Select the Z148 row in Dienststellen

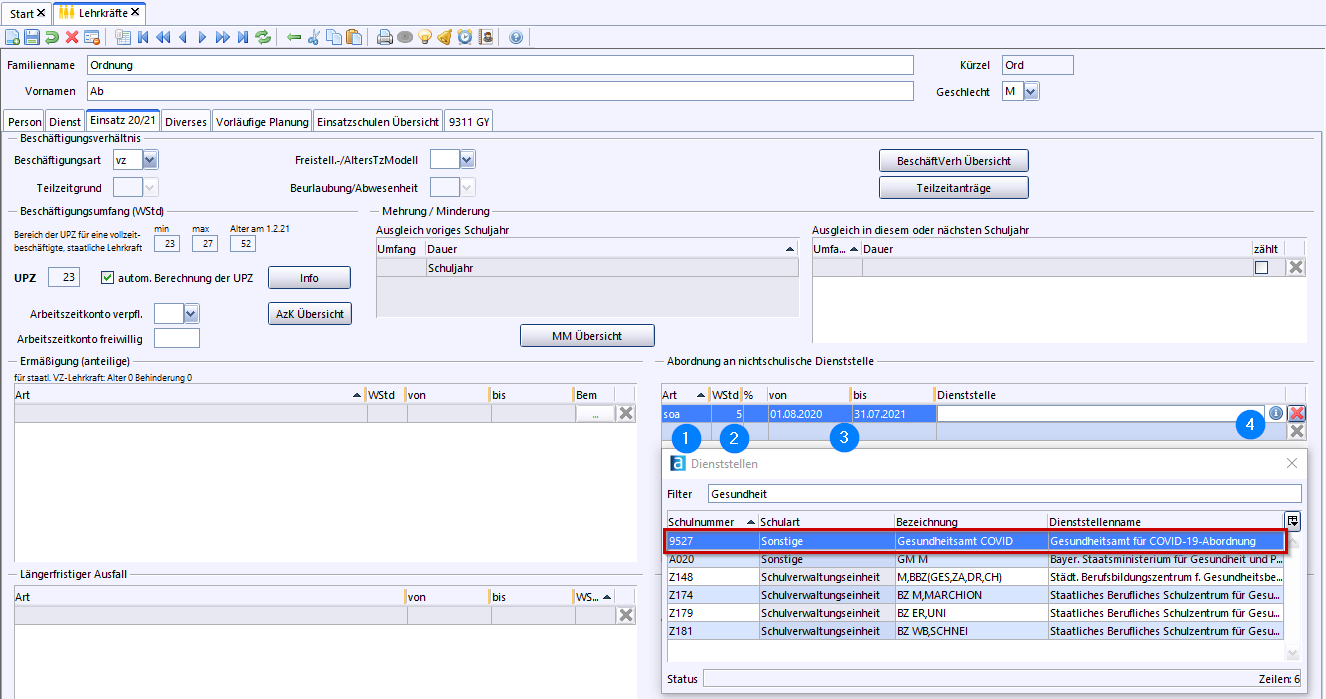coord(975,576)
